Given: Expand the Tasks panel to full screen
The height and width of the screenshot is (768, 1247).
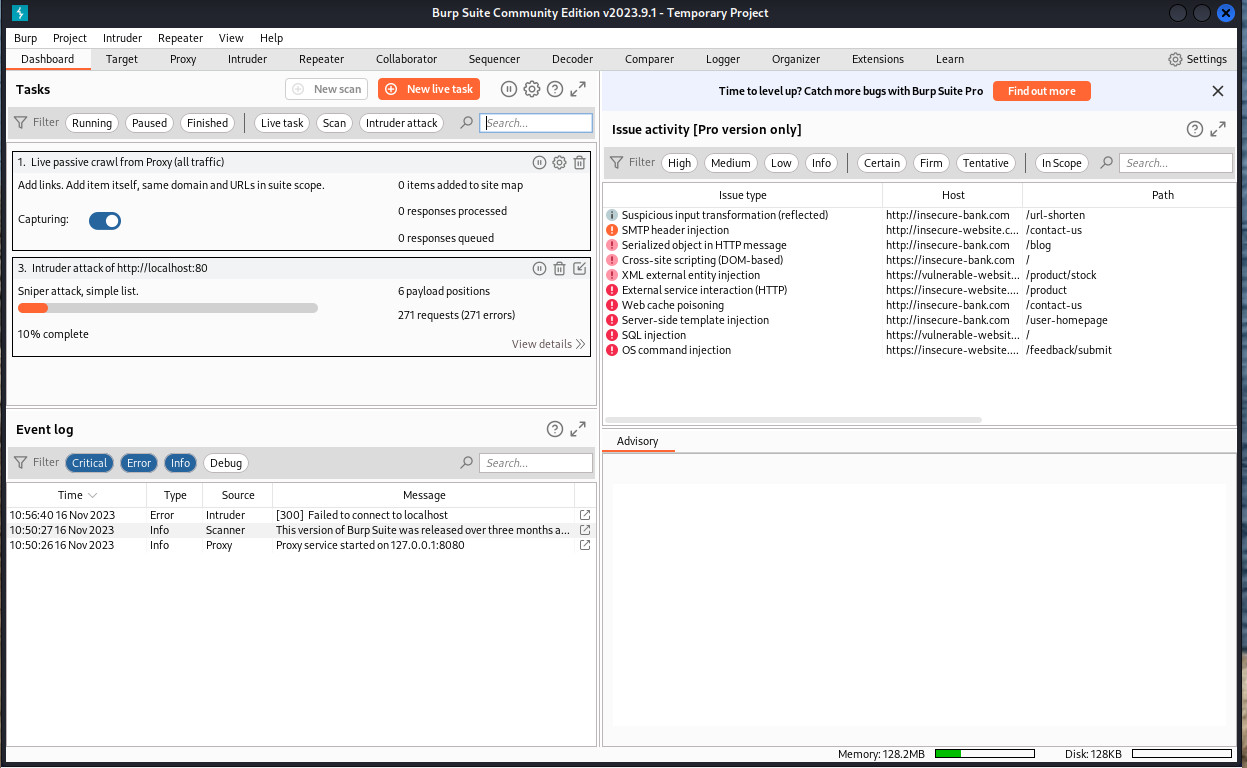Looking at the screenshot, I should click(x=577, y=89).
